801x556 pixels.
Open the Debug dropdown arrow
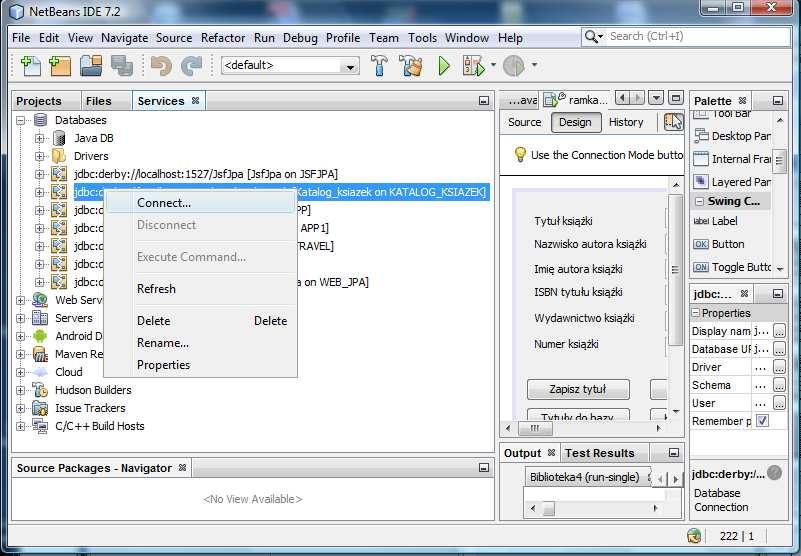[493, 65]
